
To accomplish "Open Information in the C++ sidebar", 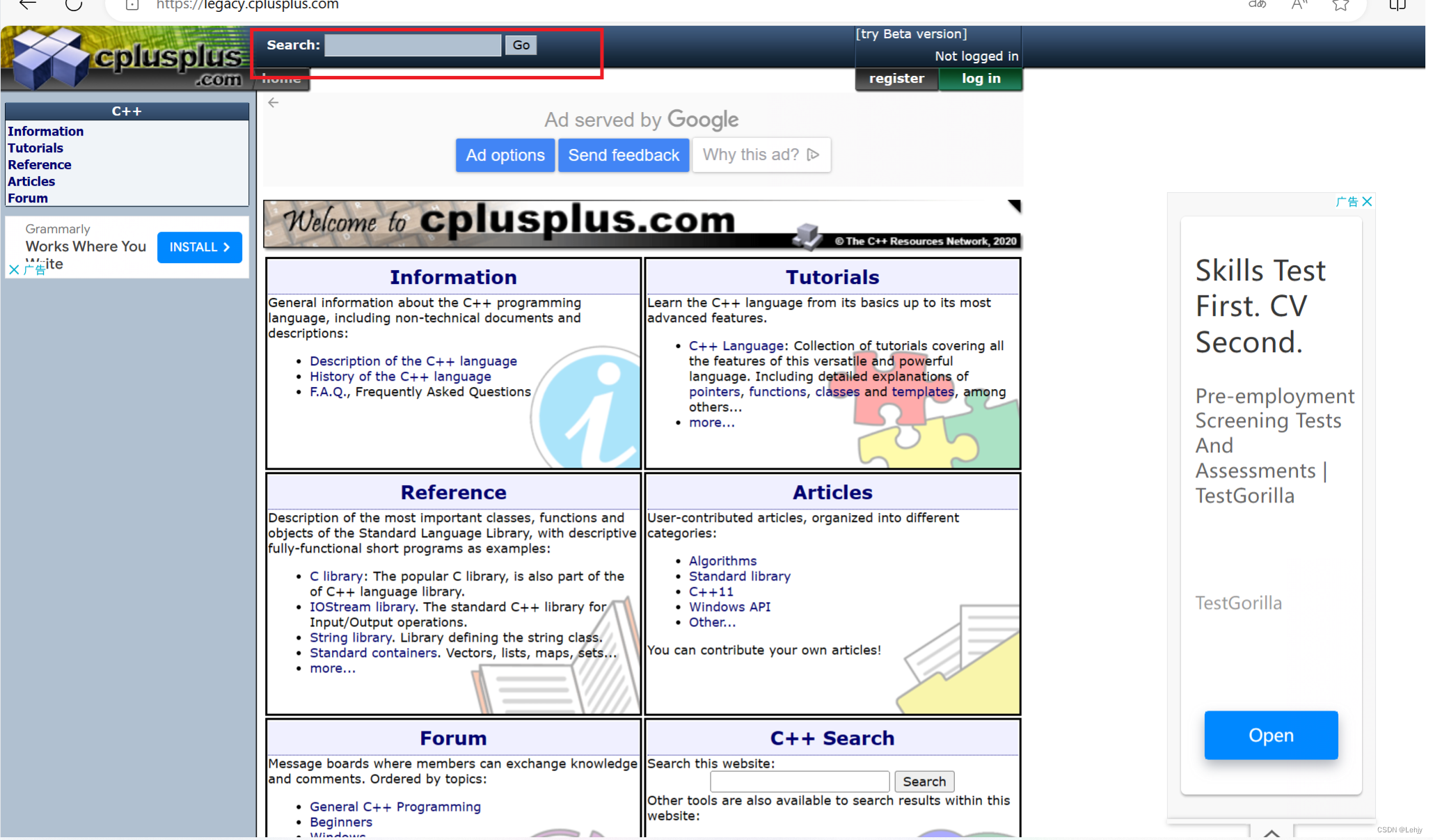I will click(45, 132).
